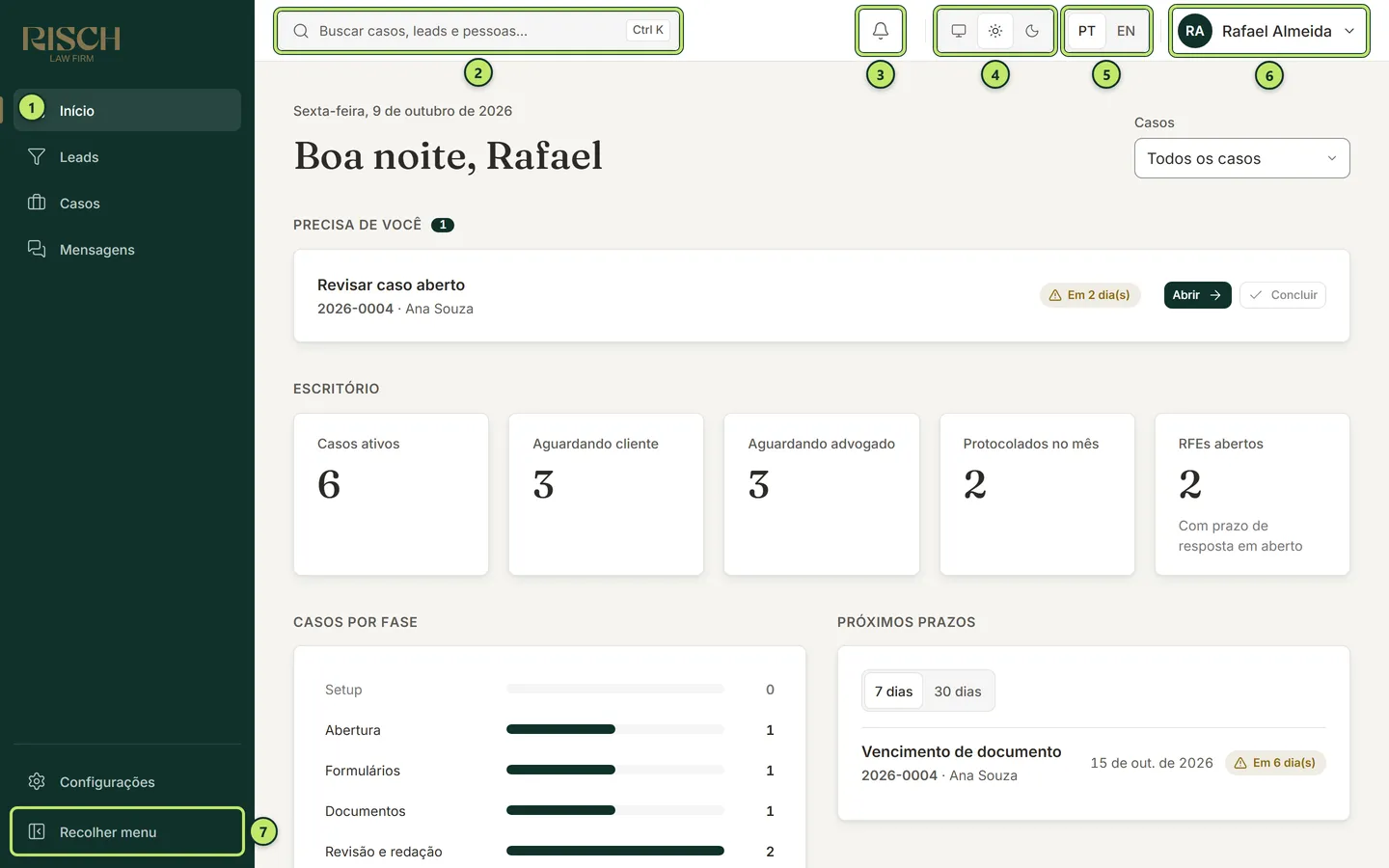
Task: Open Casos in the sidebar
Action: coord(127,203)
